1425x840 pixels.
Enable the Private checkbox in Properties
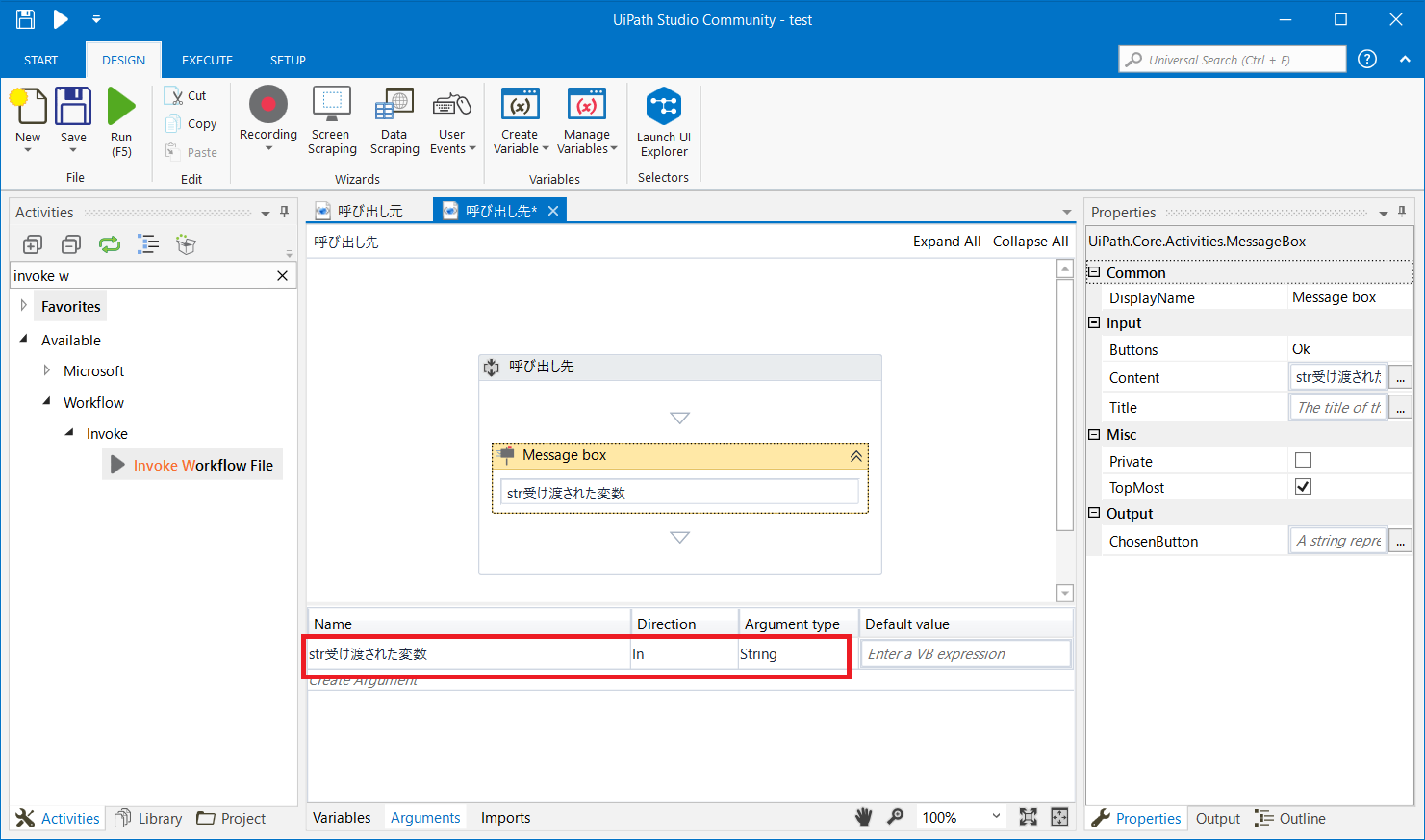[x=1303, y=460]
